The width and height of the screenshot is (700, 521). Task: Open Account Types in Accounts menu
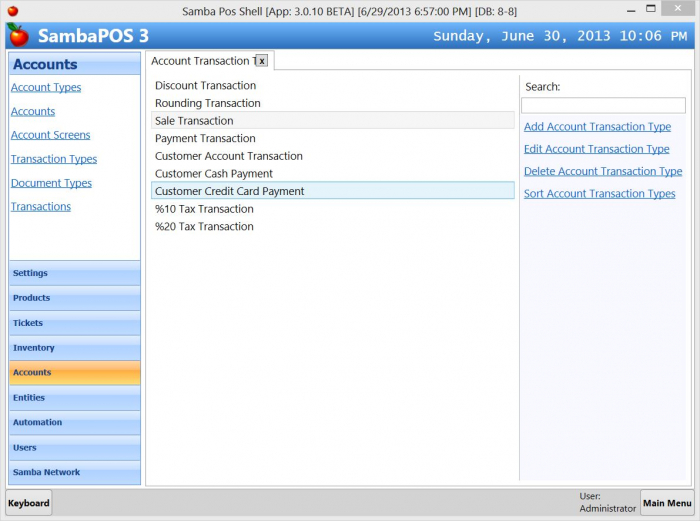tap(46, 88)
